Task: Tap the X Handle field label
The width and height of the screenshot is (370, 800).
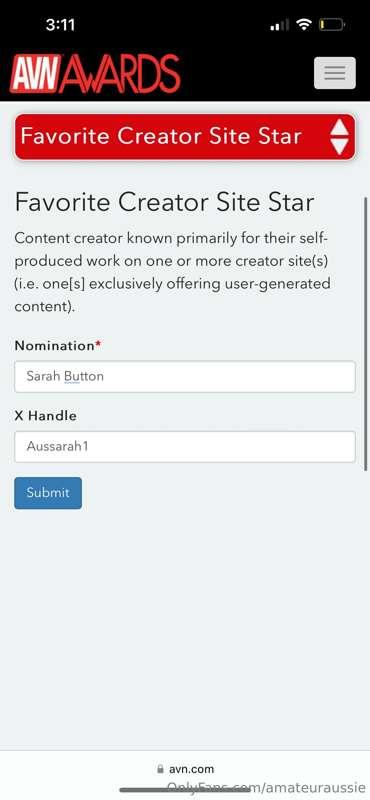Action: 45,416
